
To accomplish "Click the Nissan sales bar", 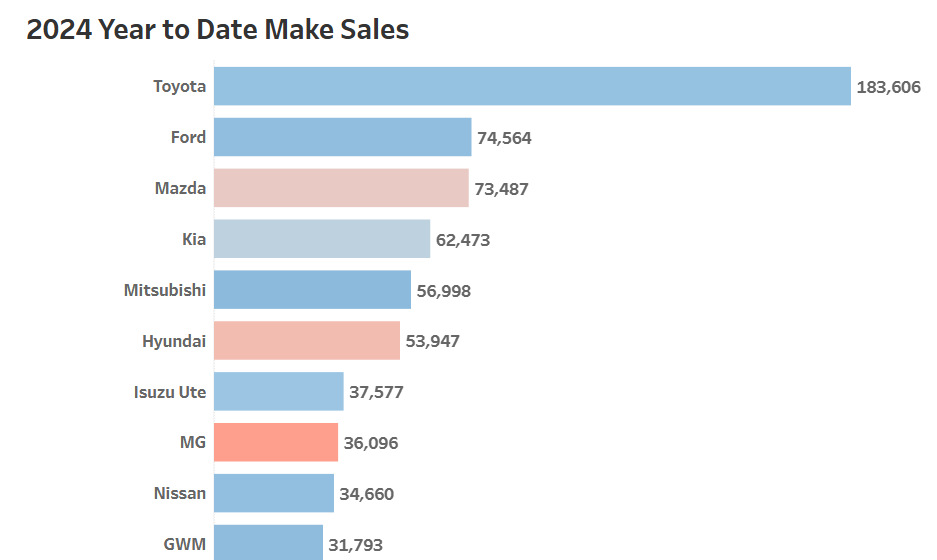I will (x=274, y=494).
